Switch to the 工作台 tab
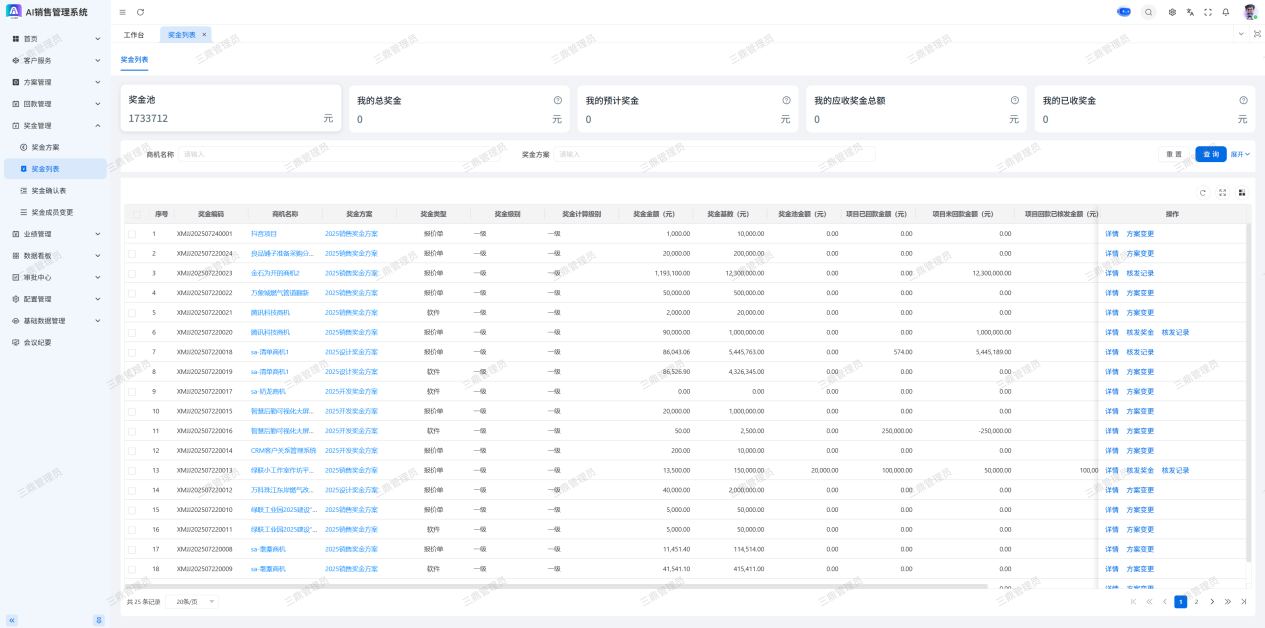The height and width of the screenshot is (628, 1265). [x=134, y=35]
